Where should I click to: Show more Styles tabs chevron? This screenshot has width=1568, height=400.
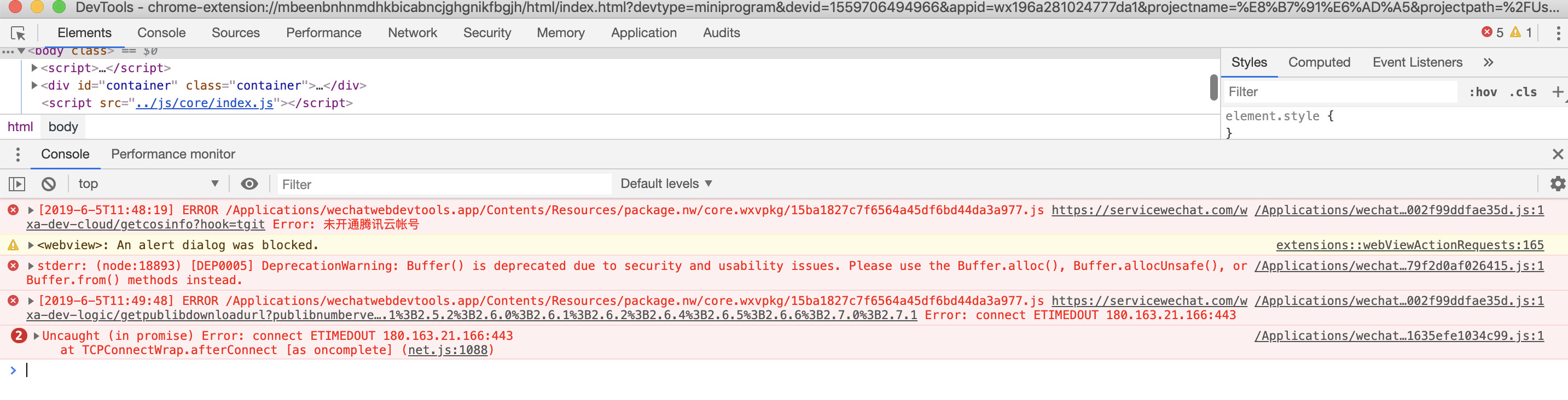coord(1488,62)
